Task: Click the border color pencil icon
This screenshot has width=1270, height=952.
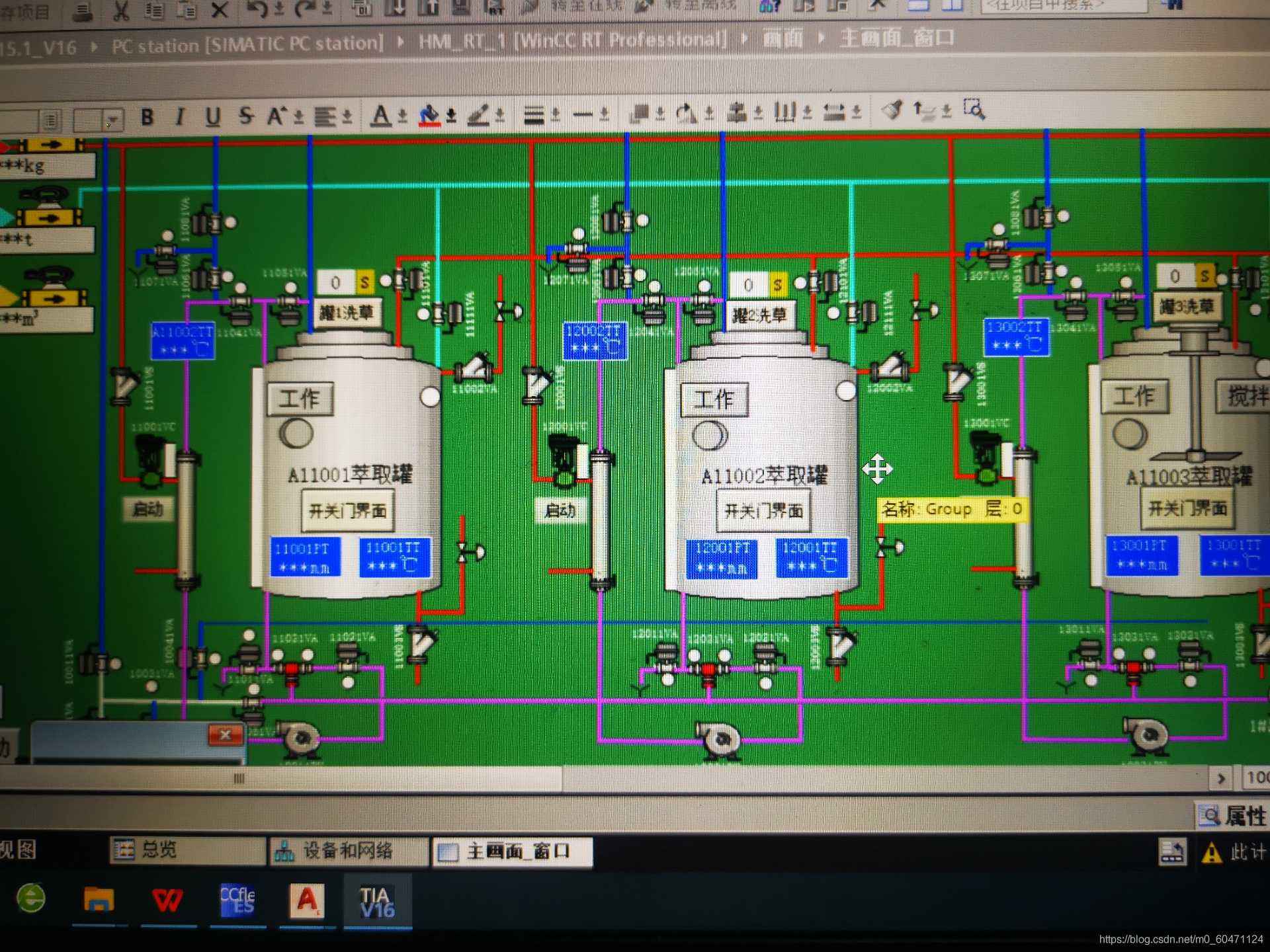Action: [478, 115]
